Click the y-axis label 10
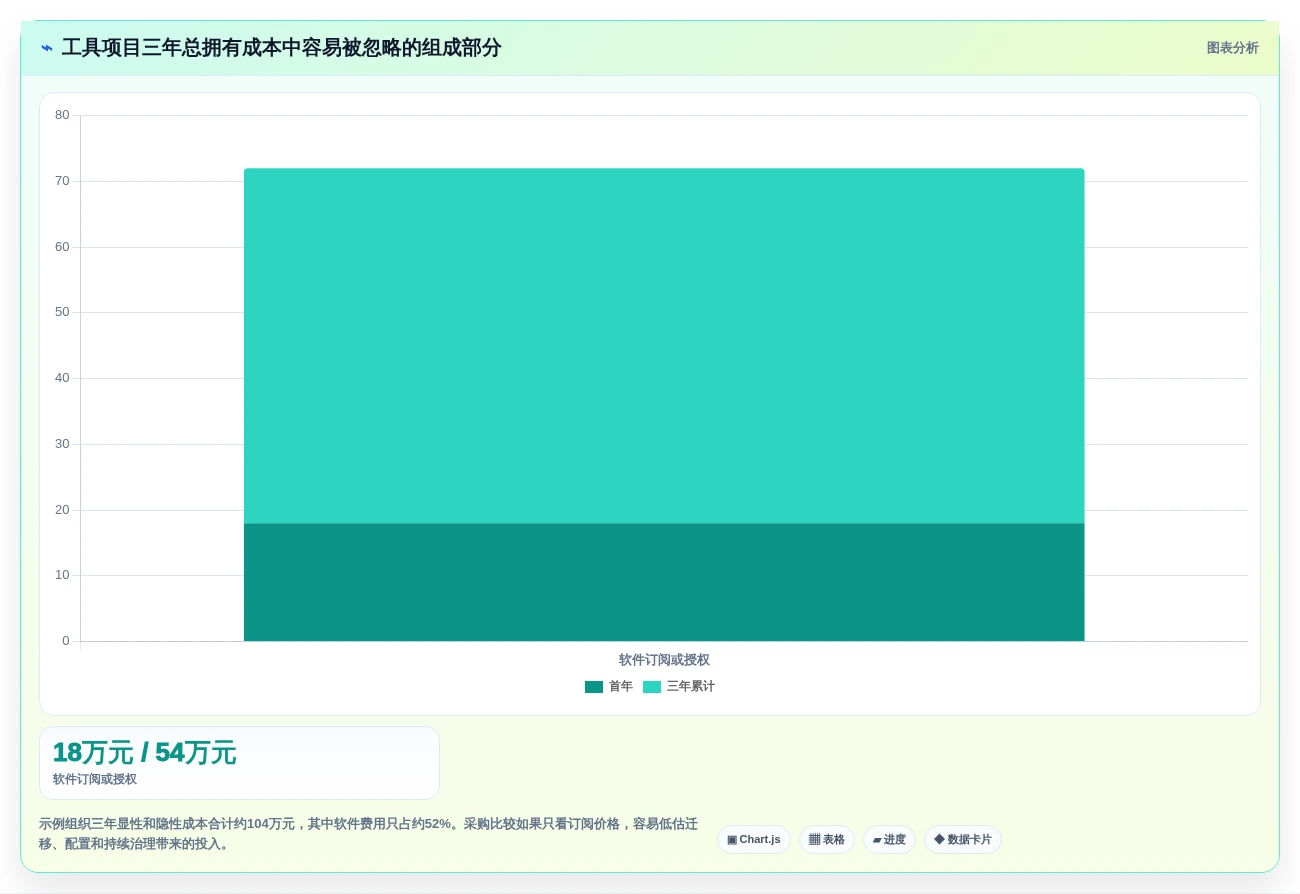Viewport: 1300px width, 894px height. pos(62,575)
